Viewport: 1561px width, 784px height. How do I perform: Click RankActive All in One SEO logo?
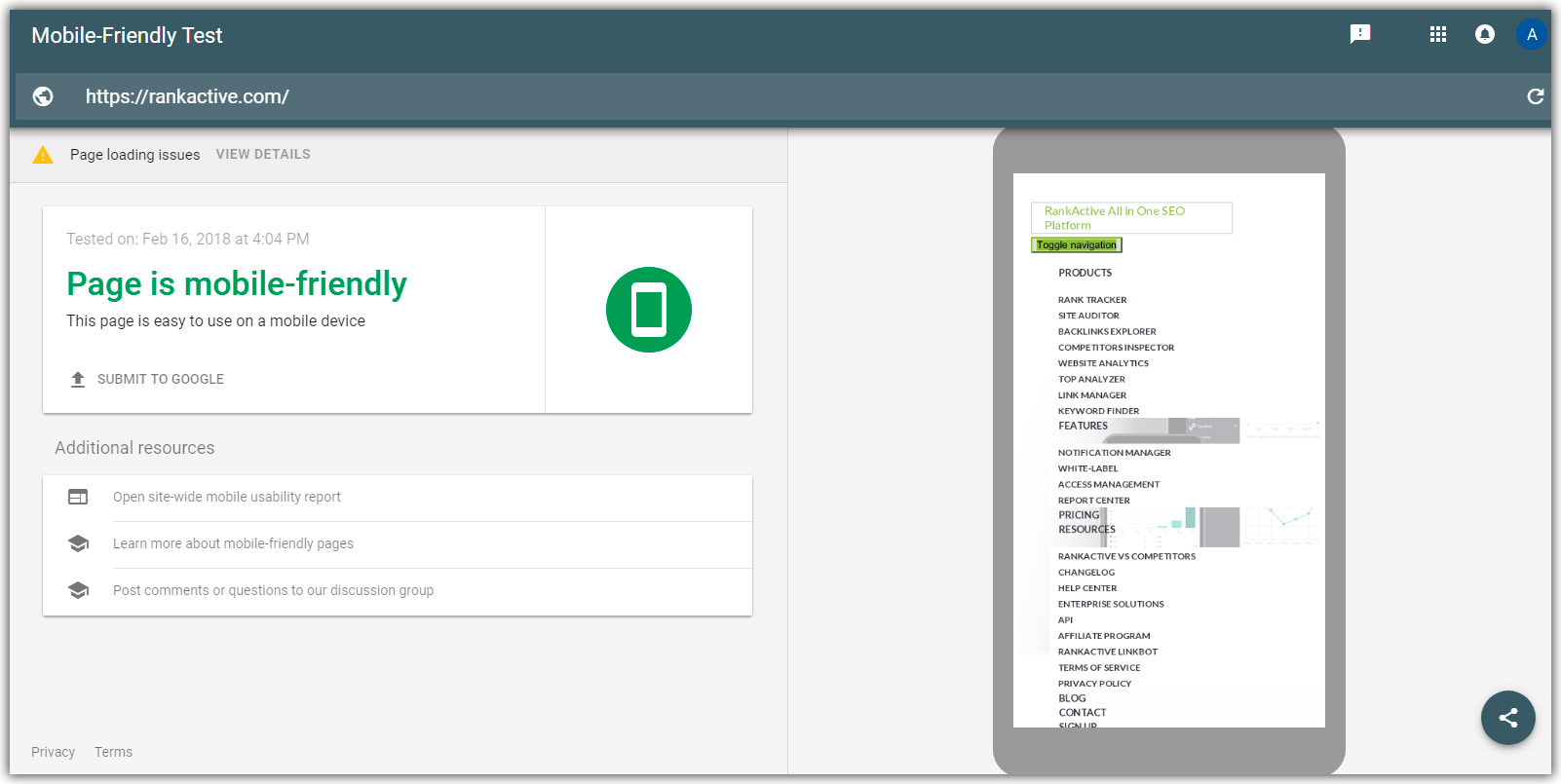[x=1131, y=218]
